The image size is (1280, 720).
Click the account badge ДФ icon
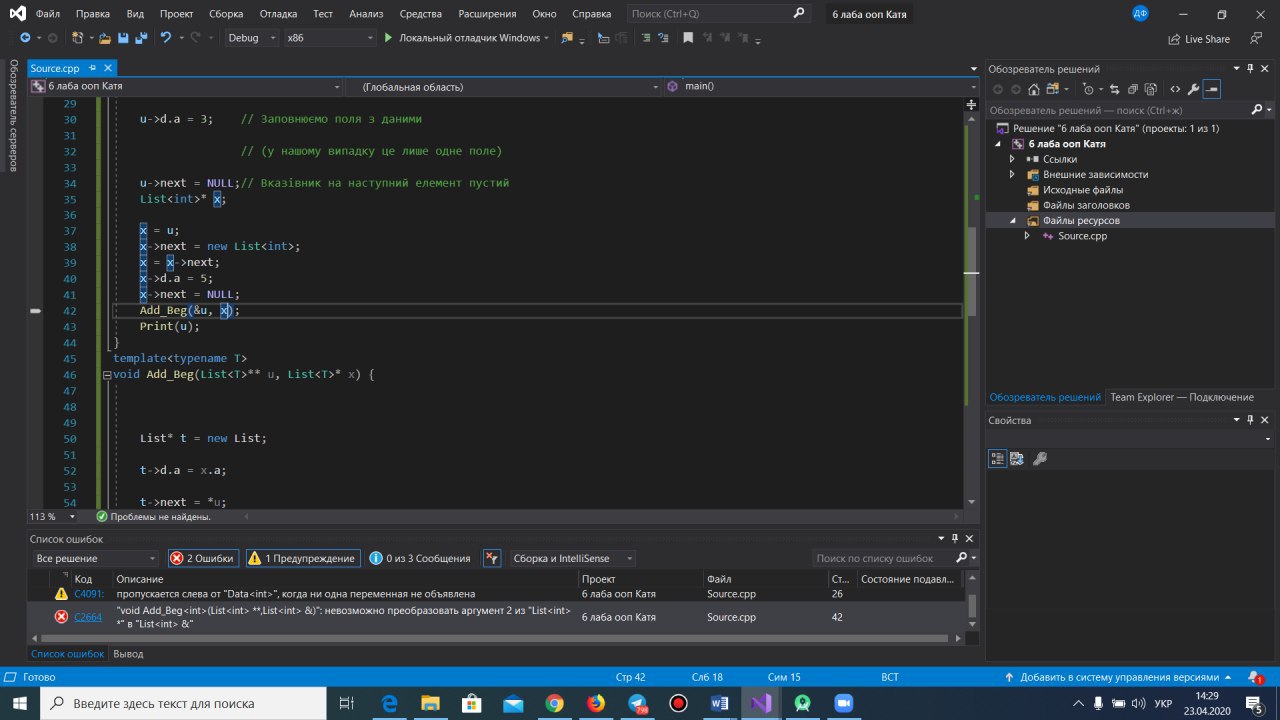[x=1140, y=14]
